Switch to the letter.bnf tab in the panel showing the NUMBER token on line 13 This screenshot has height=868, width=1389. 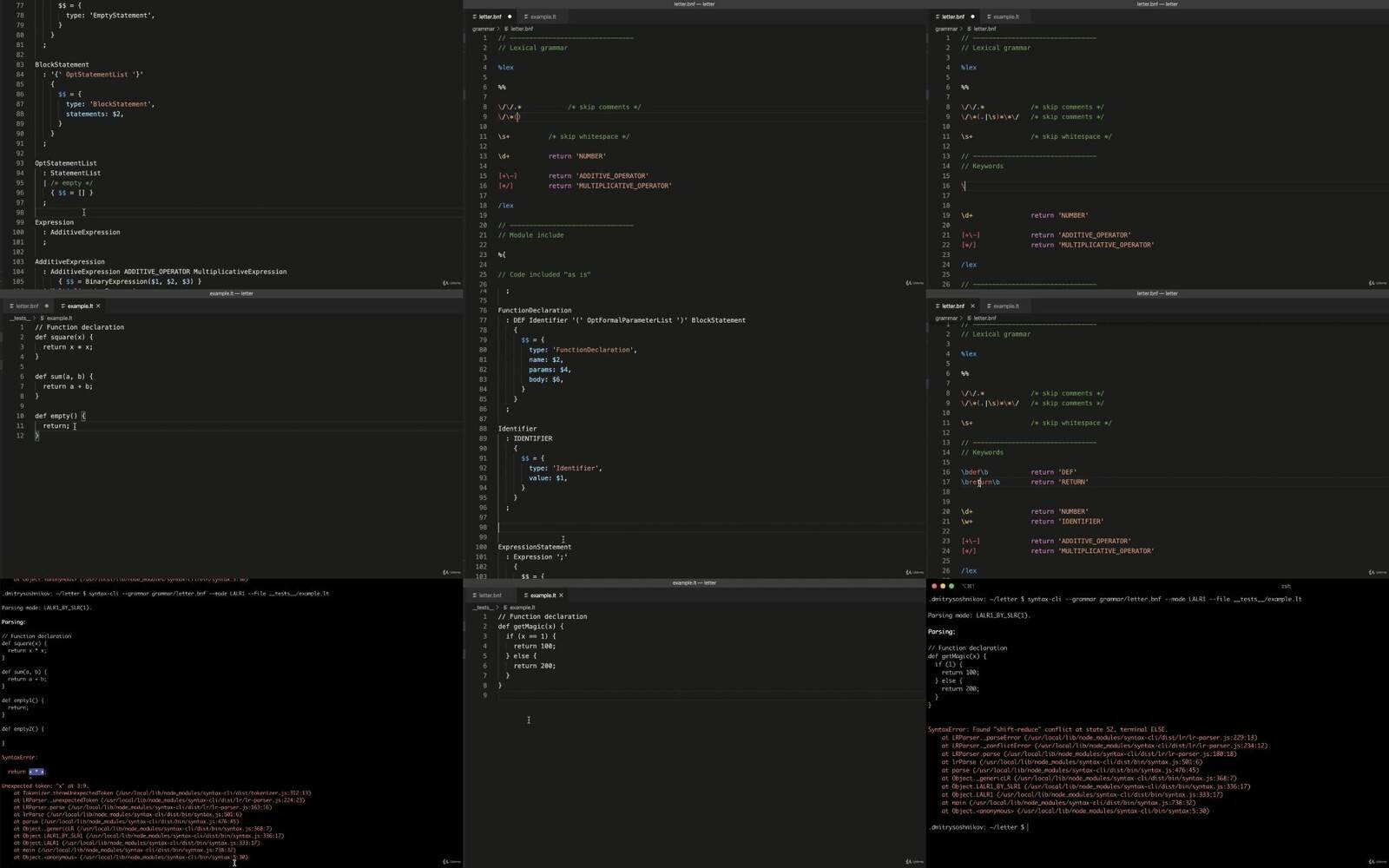[x=490, y=16]
